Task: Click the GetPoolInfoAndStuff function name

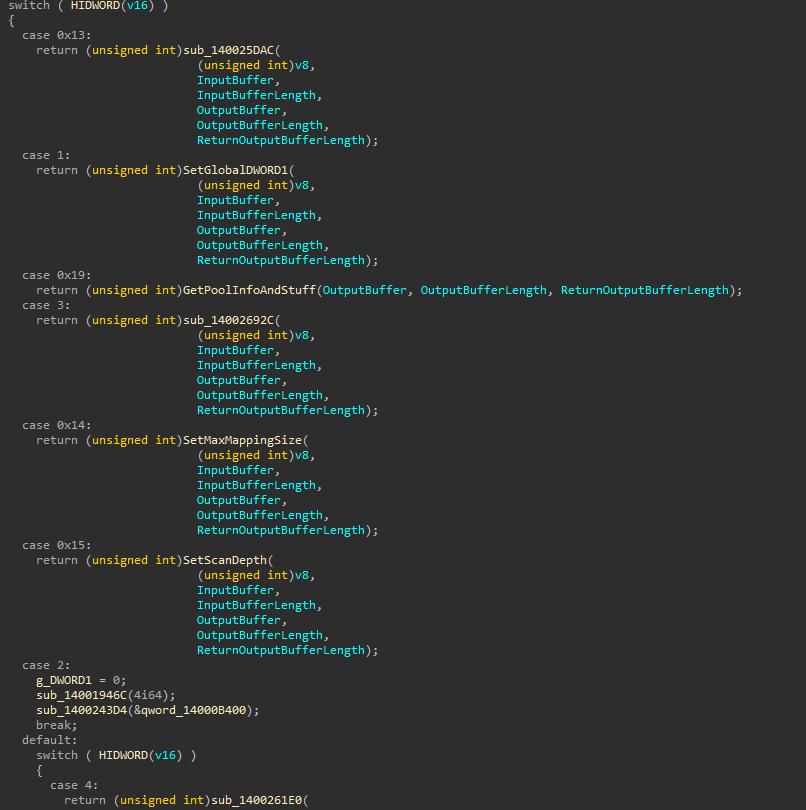Action: pos(249,290)
